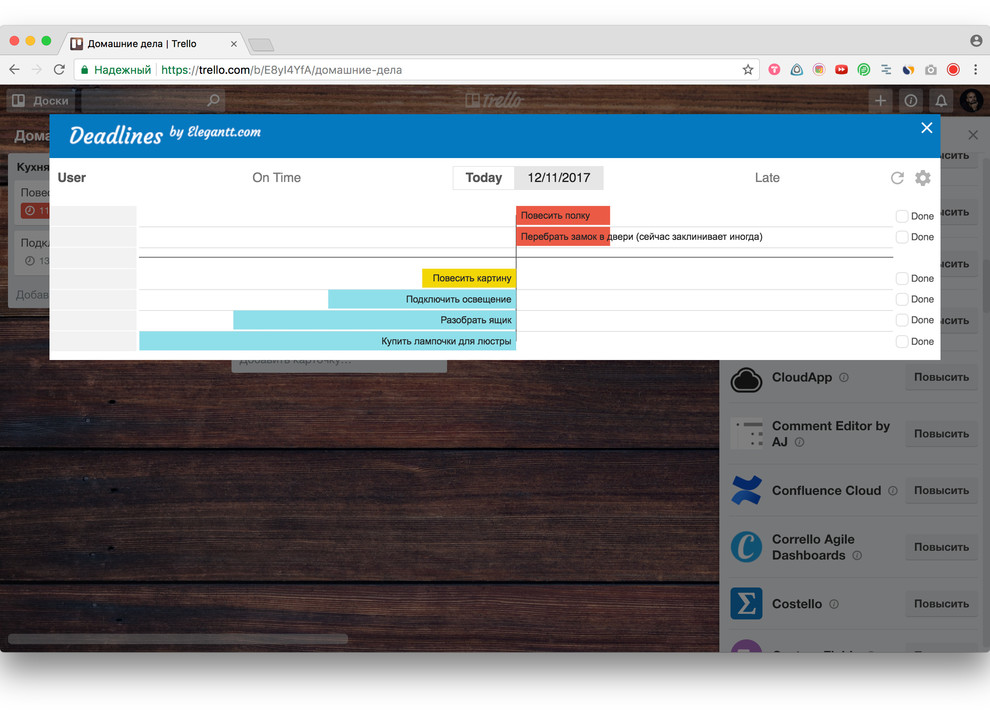The width and height of the screenshot is (990, 716).
Task: Tick Done beside 'Купить лампочки для люстры'
Action: [901, 340]
